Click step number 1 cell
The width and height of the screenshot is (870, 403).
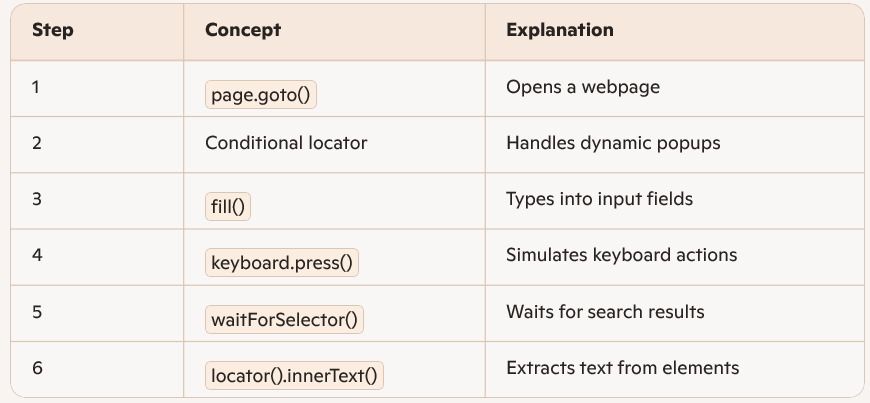coord(36,87)
